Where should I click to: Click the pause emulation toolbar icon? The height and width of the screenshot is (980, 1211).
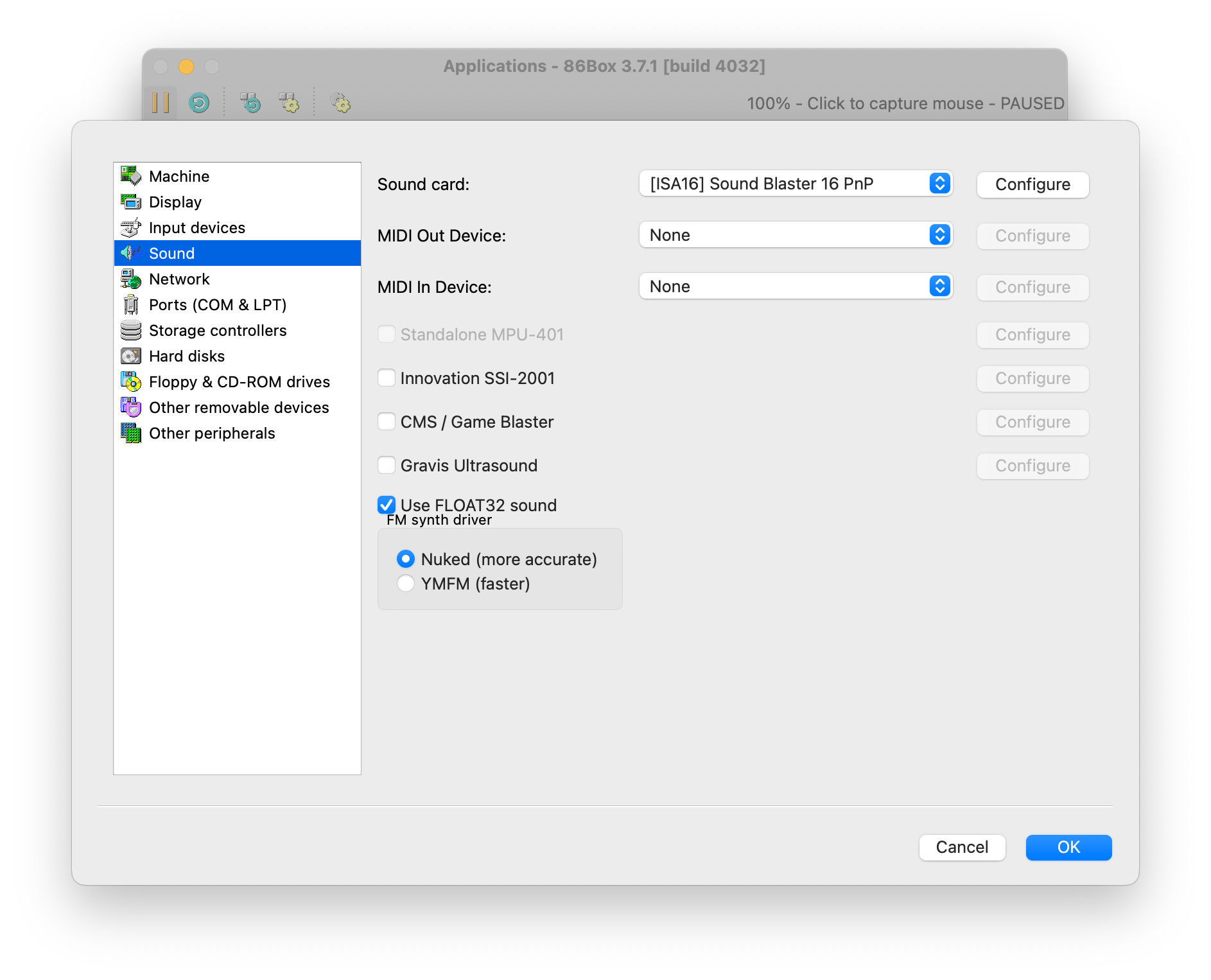tap(161, 103)
